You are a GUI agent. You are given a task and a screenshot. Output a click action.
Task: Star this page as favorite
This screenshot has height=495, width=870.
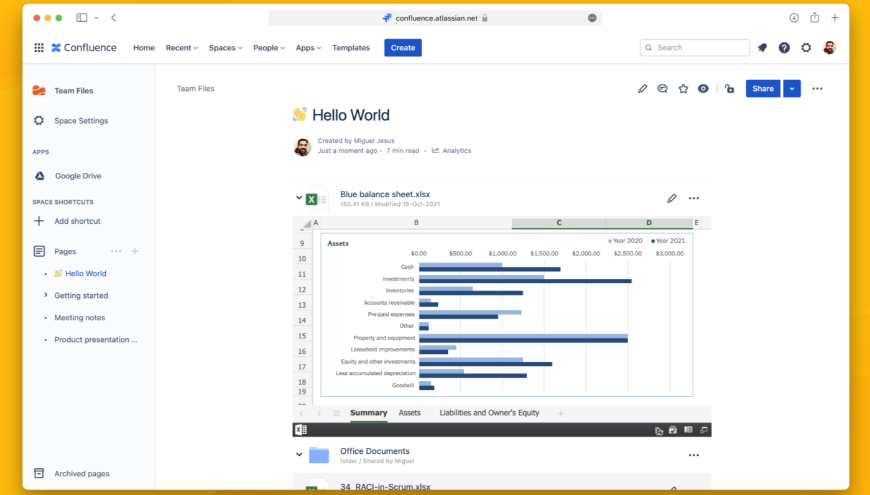click(683, 89)
